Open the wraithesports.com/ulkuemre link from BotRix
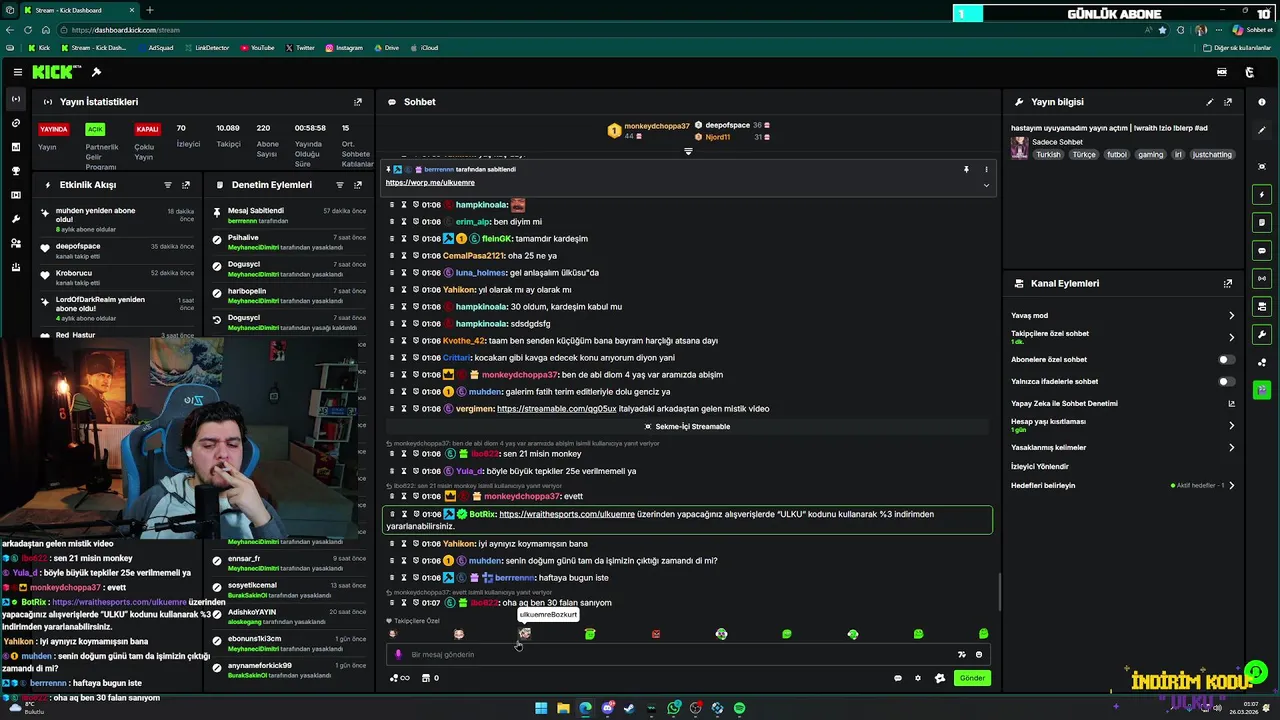Screen dimensions: 1280x720 click(x=567, y=514)
